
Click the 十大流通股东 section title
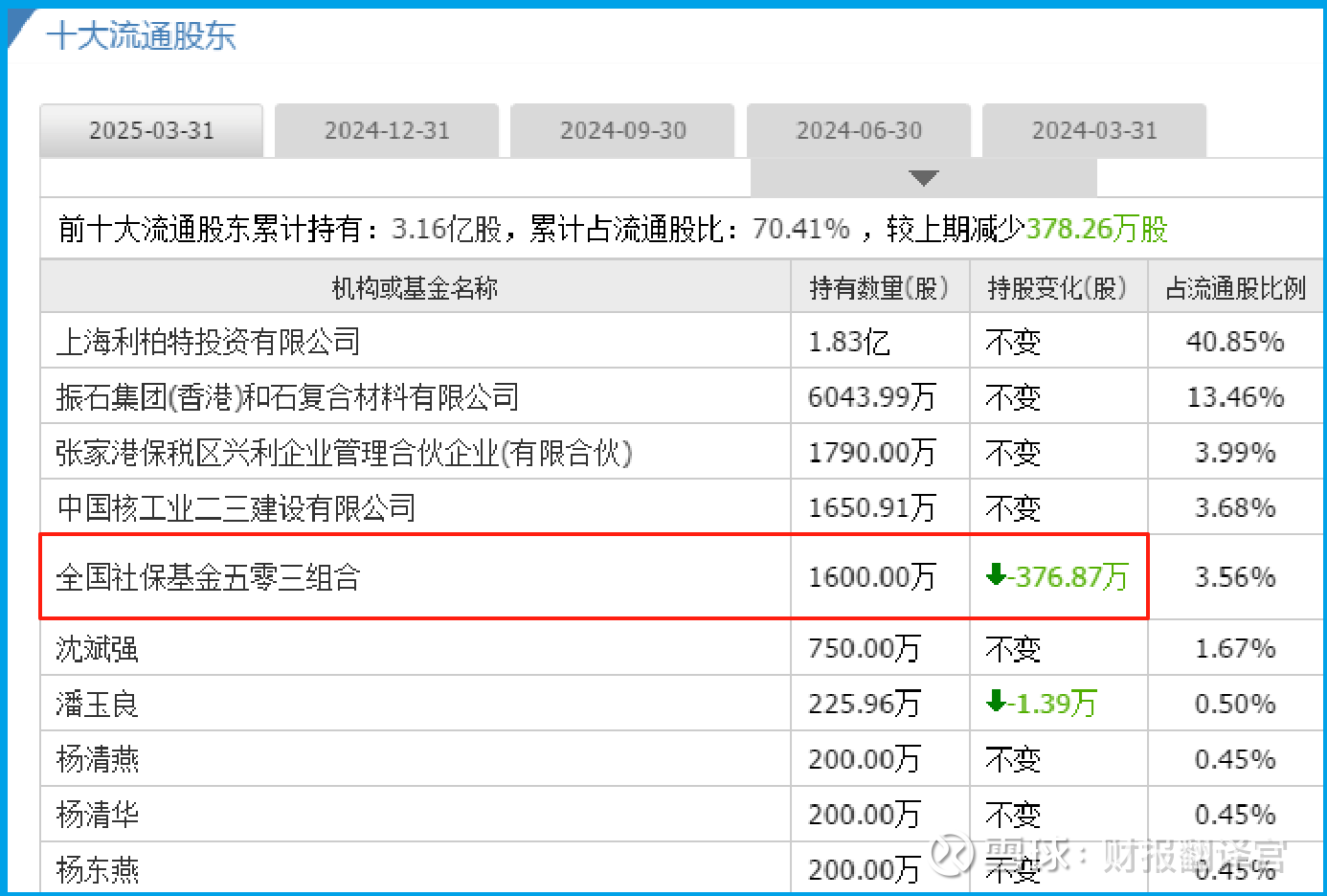142,35
